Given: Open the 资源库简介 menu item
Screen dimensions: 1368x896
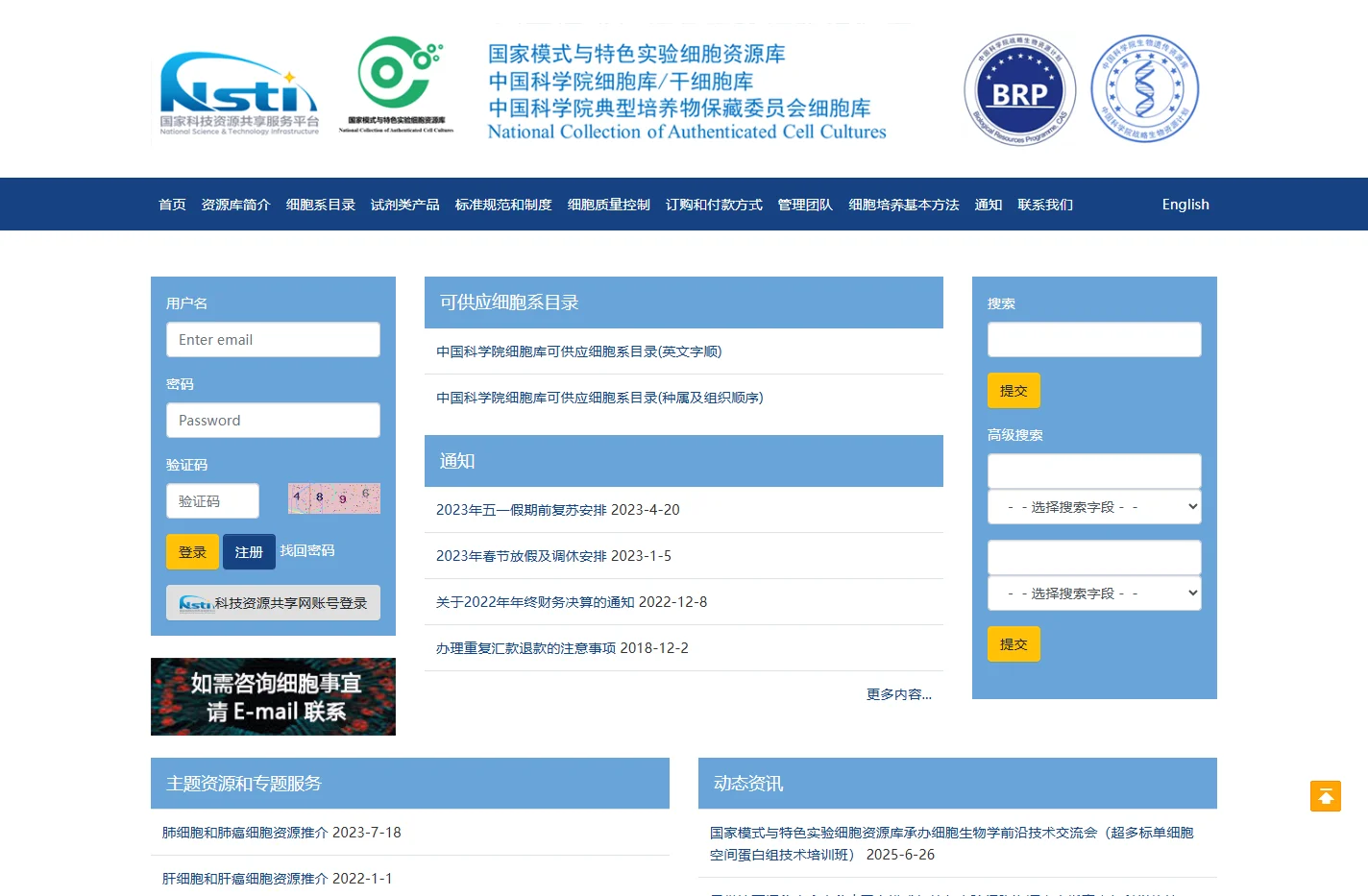Looking at the screenshot, I should tap(236, 205).
